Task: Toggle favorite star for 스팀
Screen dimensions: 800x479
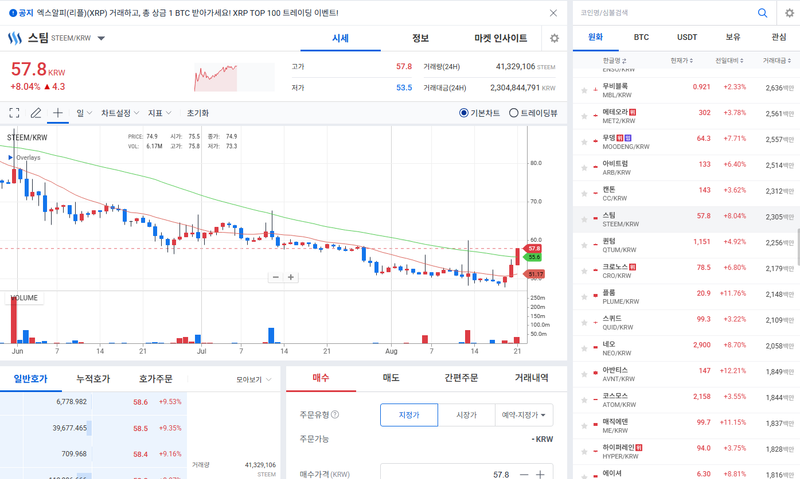Action: pyautogui.click(x=584, y=219)
